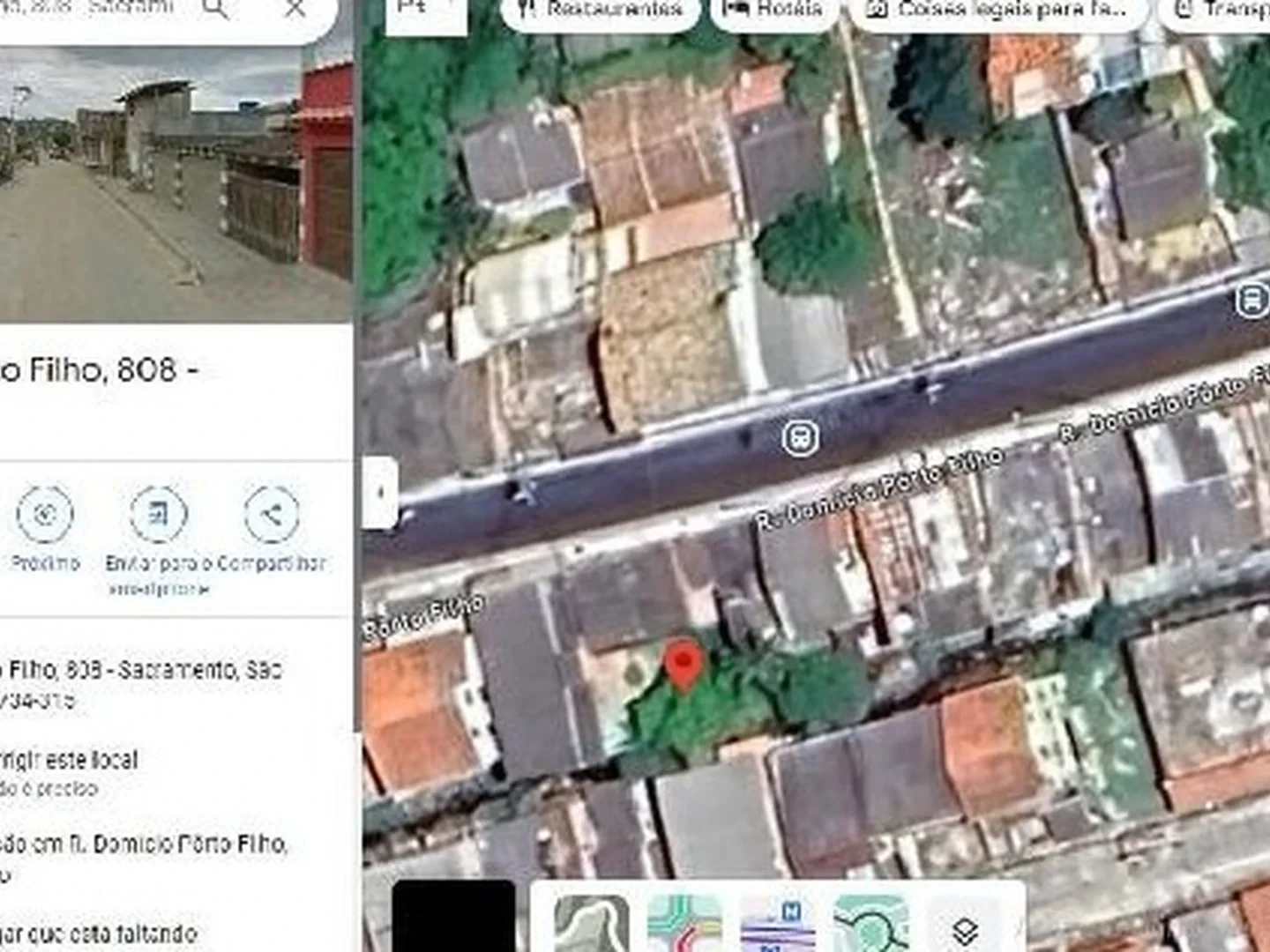Enable the cycling layer thumbnail
1270x952 pixels.
coord(871,923)
